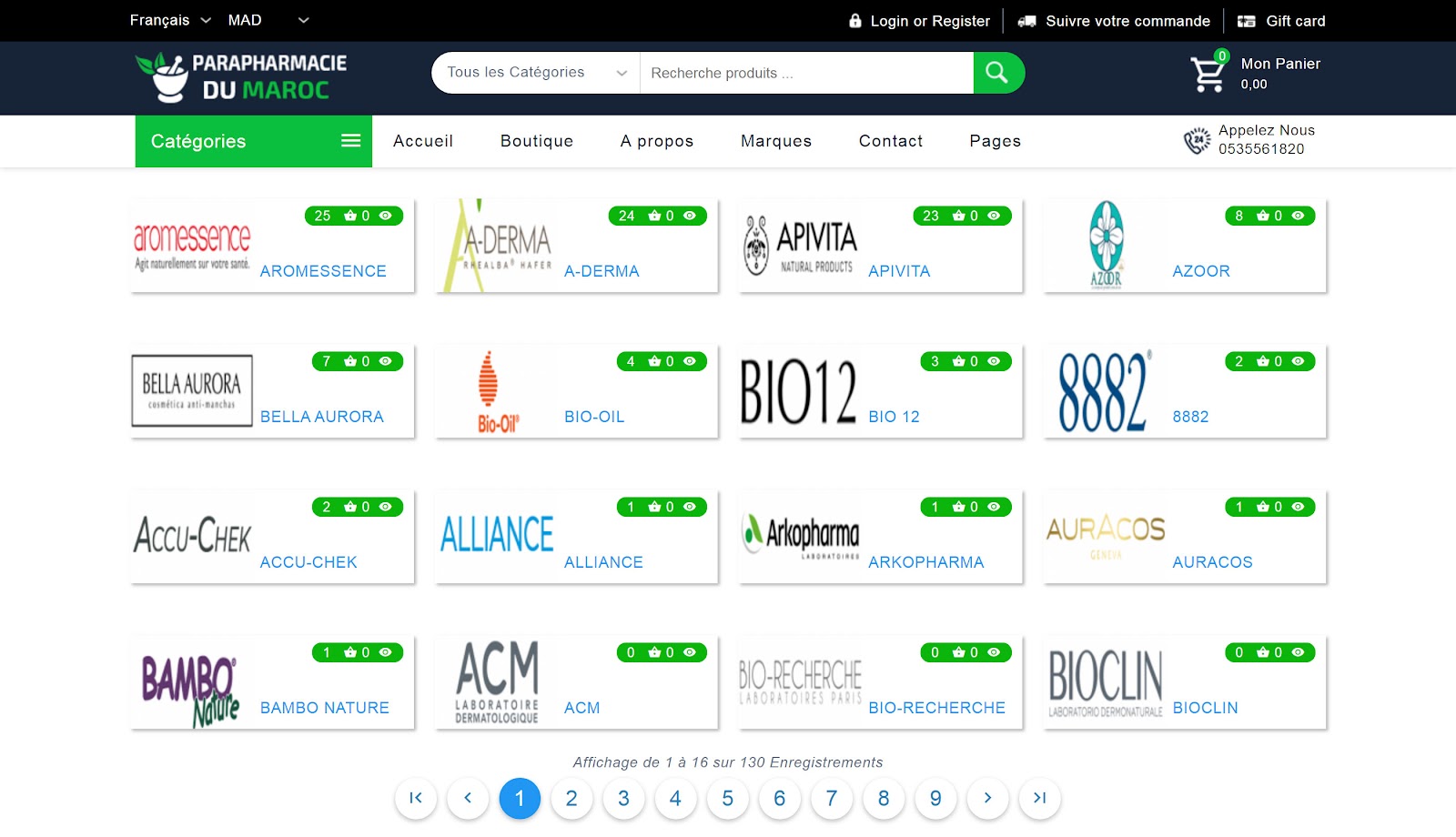The width and height of the screenshot is (1456, 837).
Task: Click basket icon on Bio-Recherche card
Action: click(x=958, y=652)
